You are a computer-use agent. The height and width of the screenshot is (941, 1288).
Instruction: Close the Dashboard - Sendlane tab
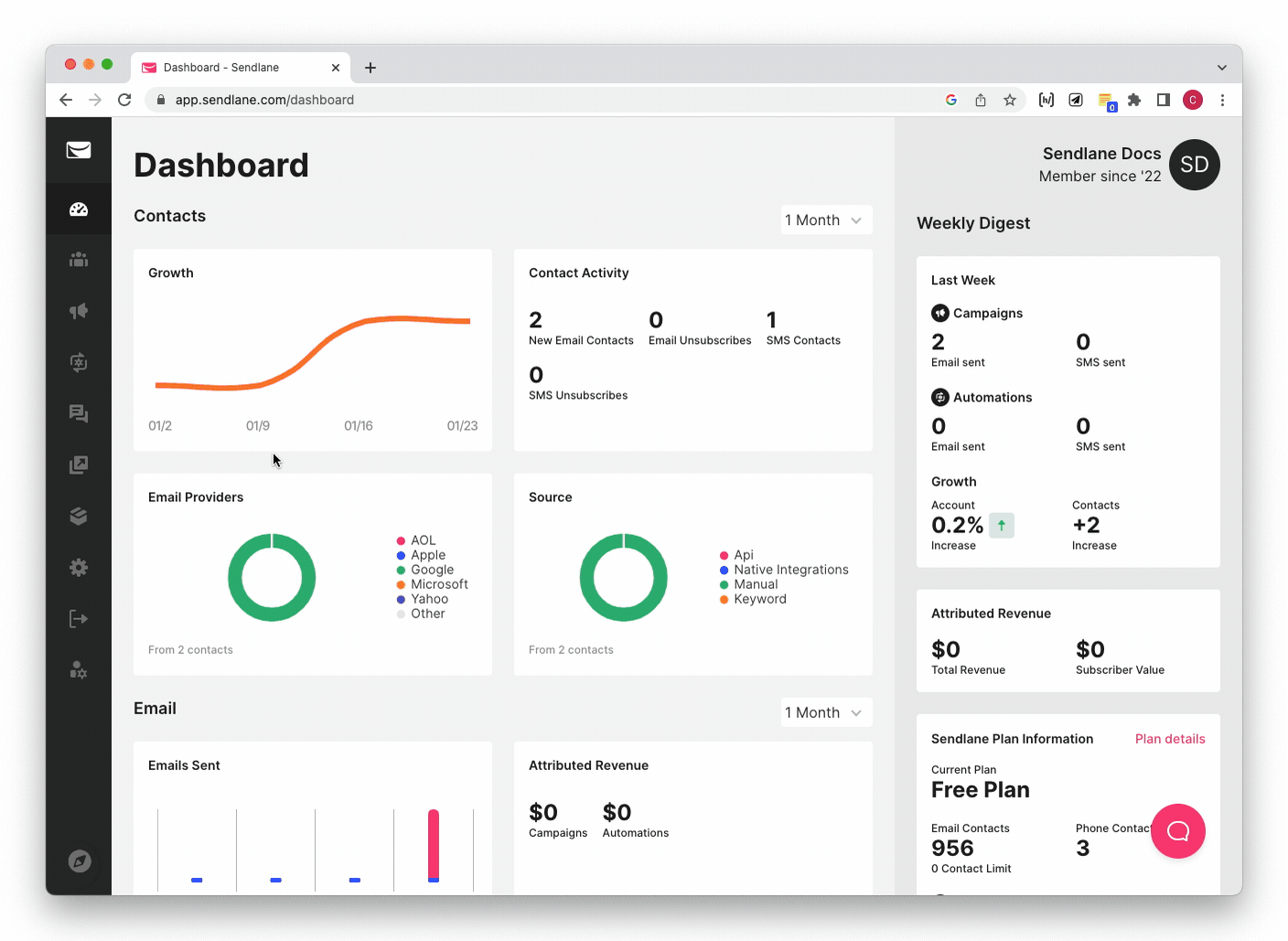(336, 68)
